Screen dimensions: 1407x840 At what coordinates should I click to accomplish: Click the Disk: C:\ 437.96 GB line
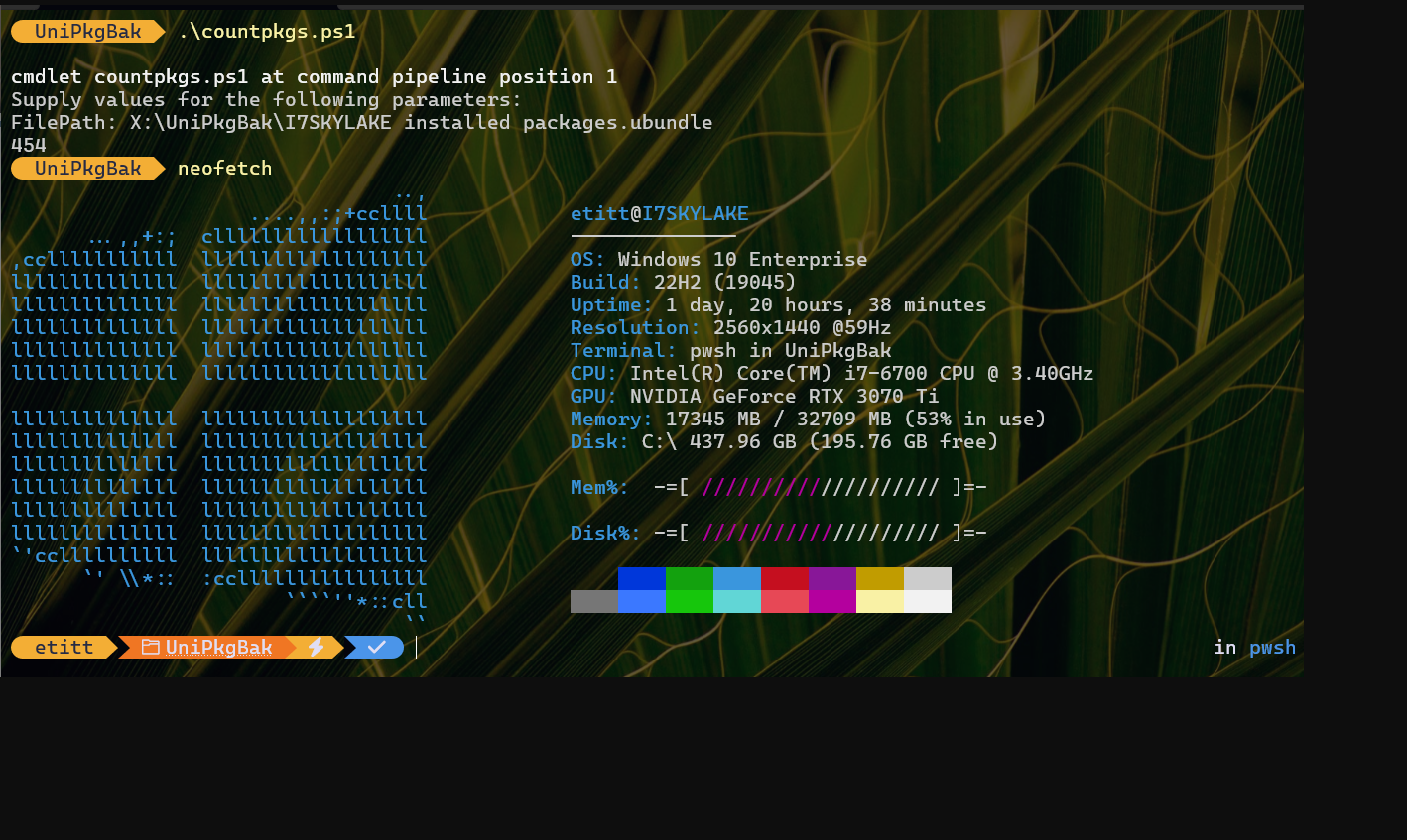785,442
